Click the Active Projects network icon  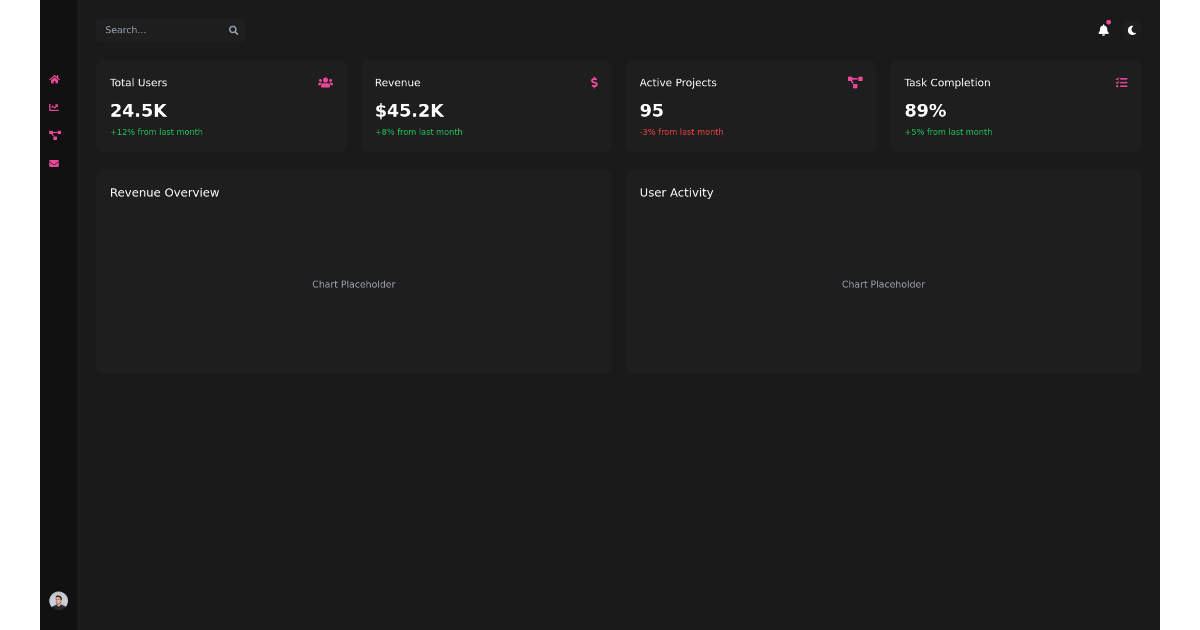pos(855,83)
